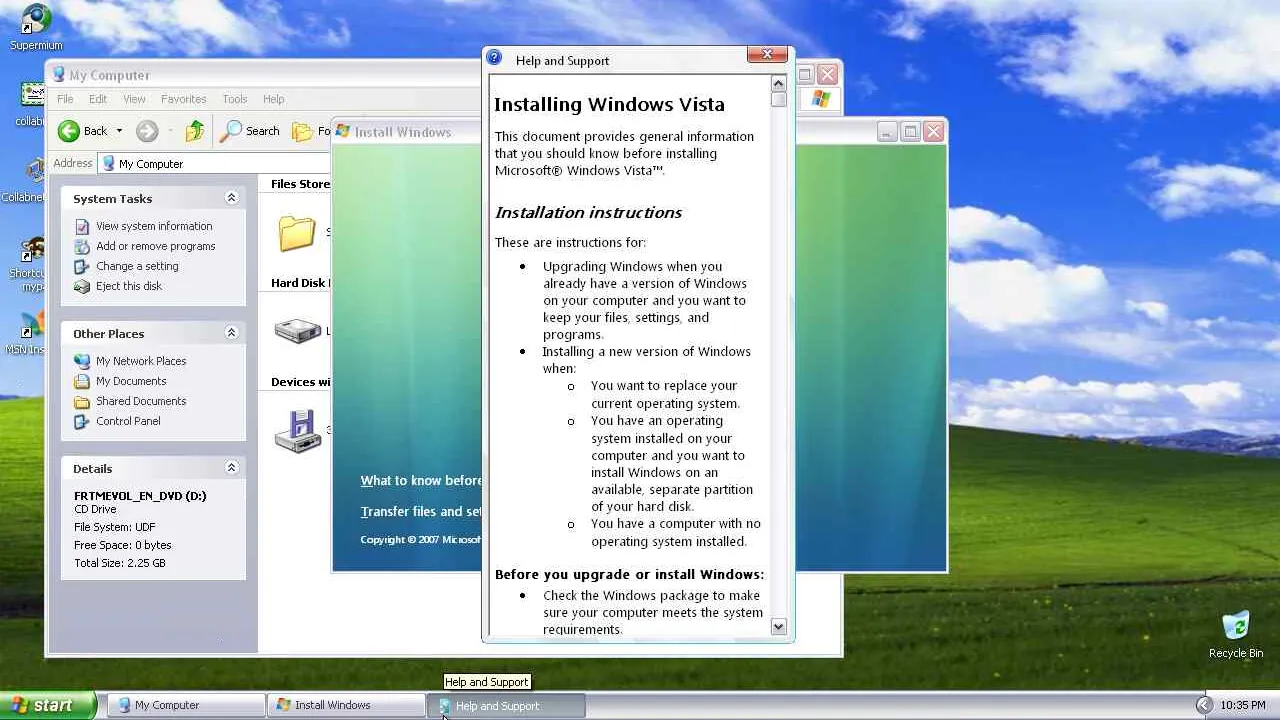Click the Help and Support title bar icon
1280x720 pixels.
point(494,58)
